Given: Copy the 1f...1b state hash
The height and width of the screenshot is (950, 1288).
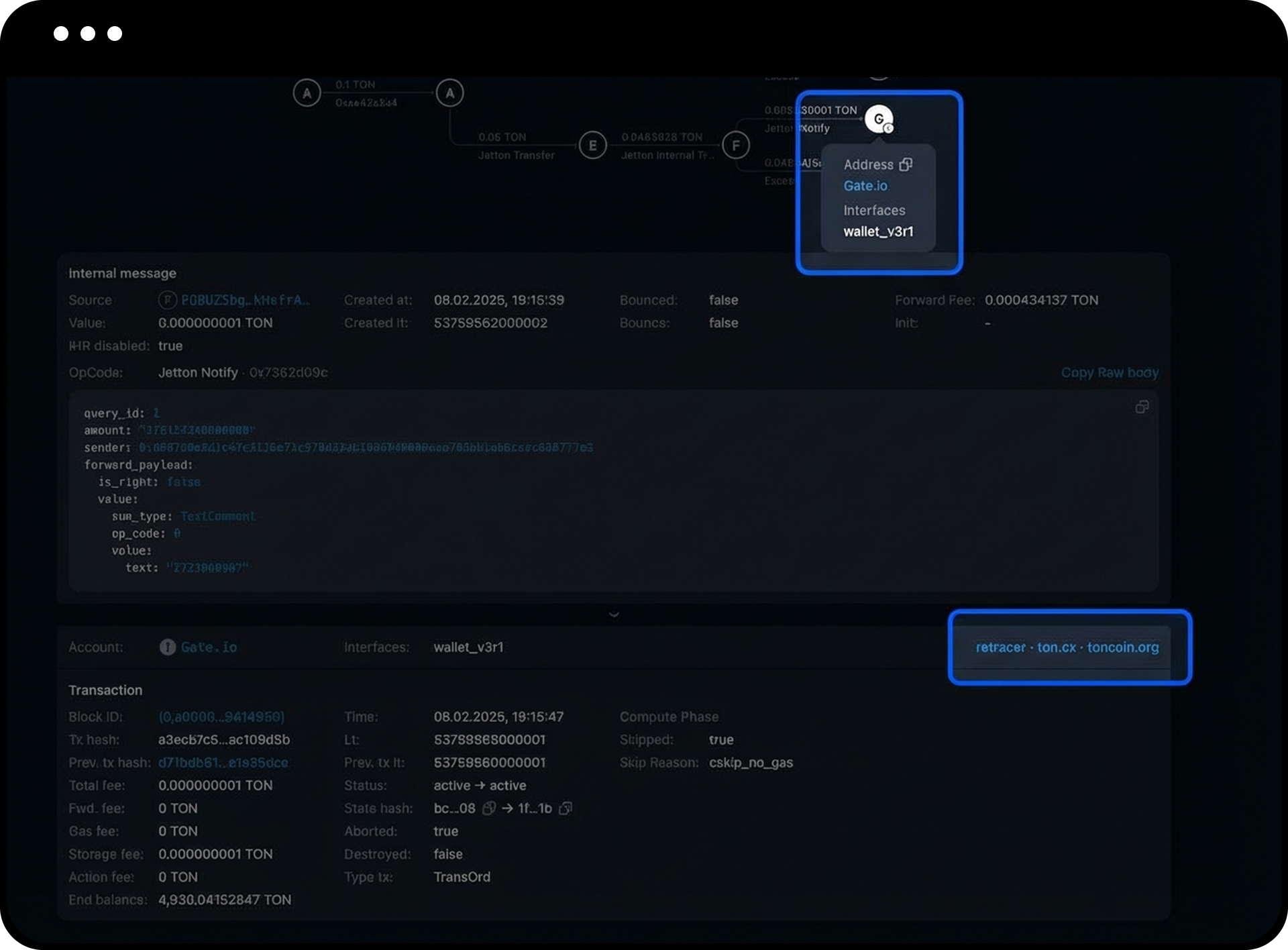Looking at the screenshot, I should click(566, 808).
